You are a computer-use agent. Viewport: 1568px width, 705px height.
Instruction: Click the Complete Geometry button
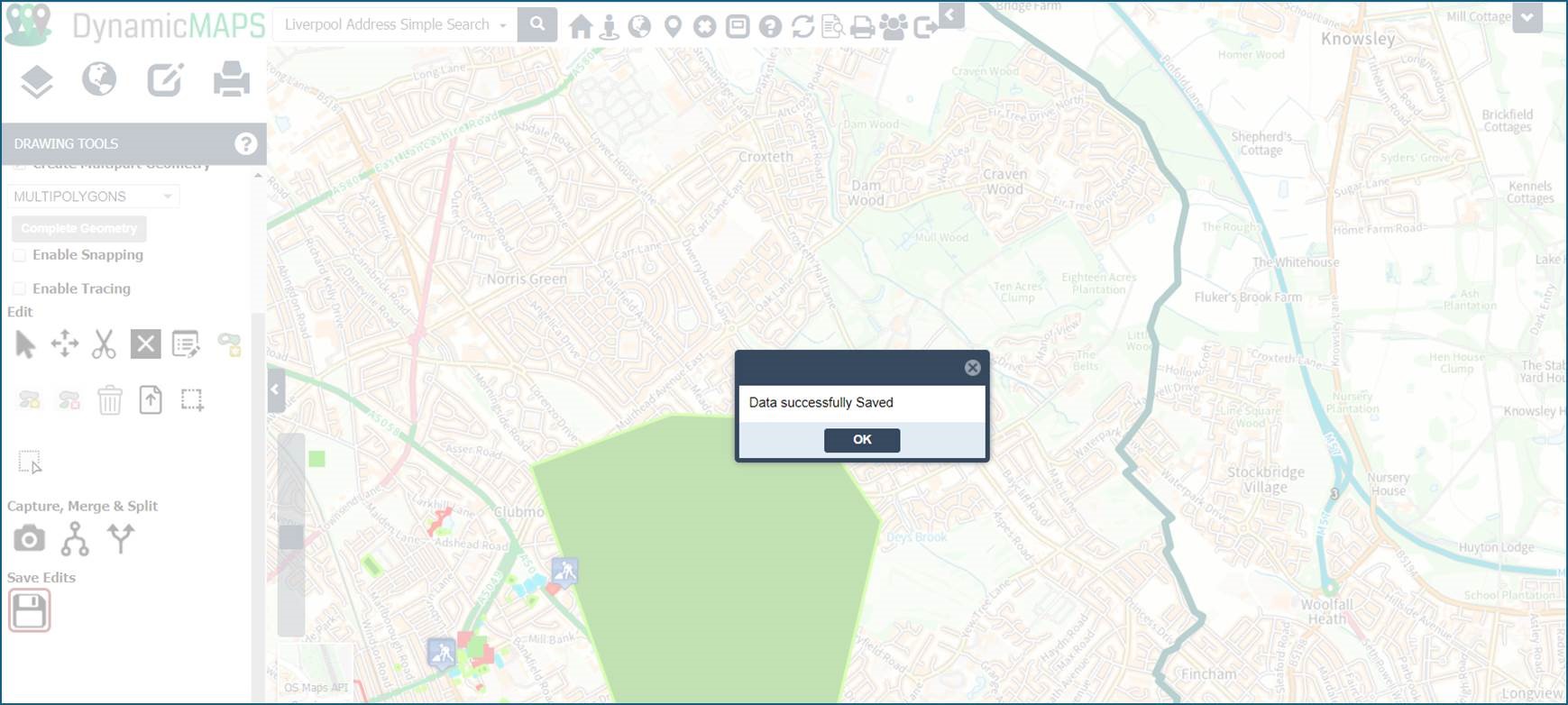[x=79, y=228]
